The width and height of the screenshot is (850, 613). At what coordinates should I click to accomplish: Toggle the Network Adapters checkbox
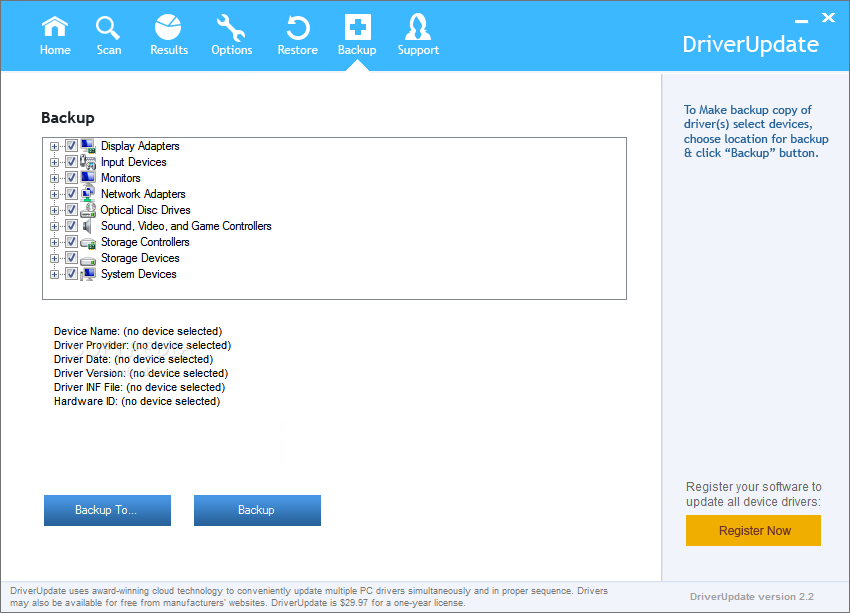point(71,193)
